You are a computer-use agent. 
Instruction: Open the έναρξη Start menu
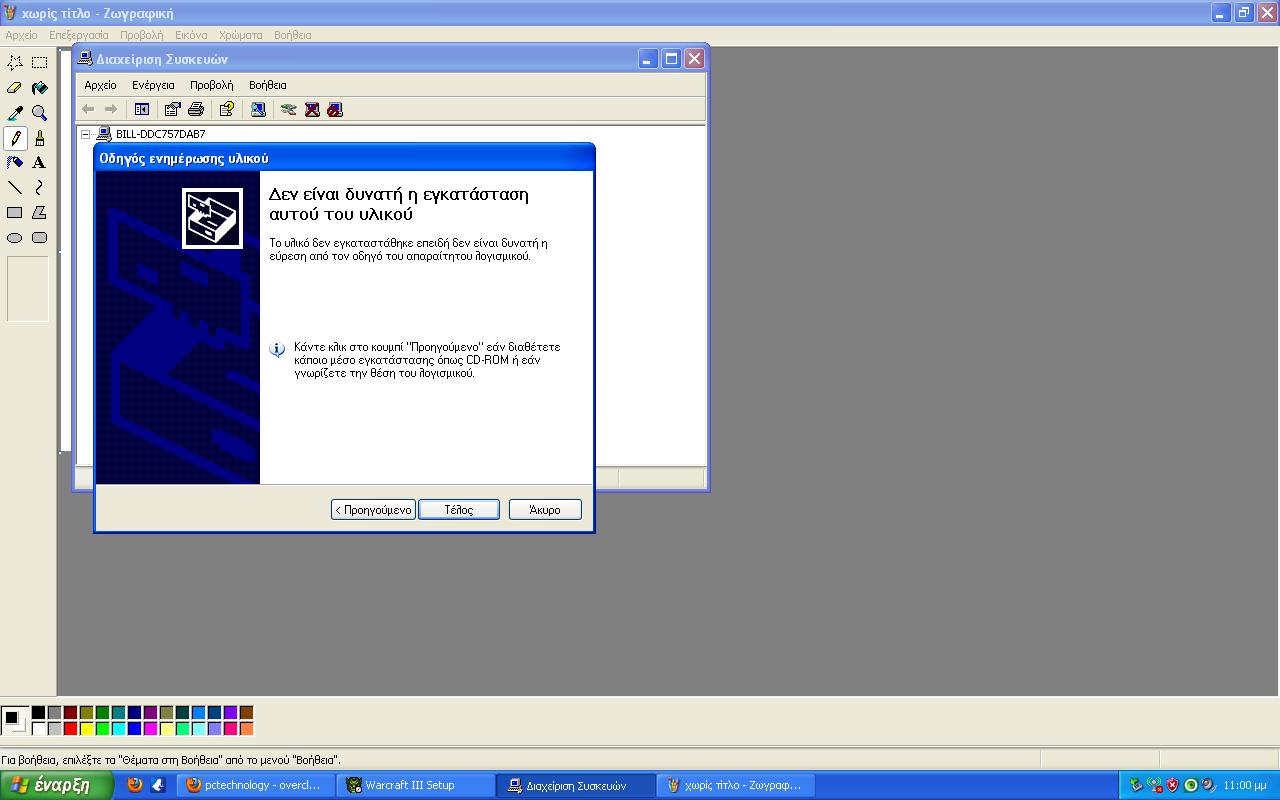(58, 785)
